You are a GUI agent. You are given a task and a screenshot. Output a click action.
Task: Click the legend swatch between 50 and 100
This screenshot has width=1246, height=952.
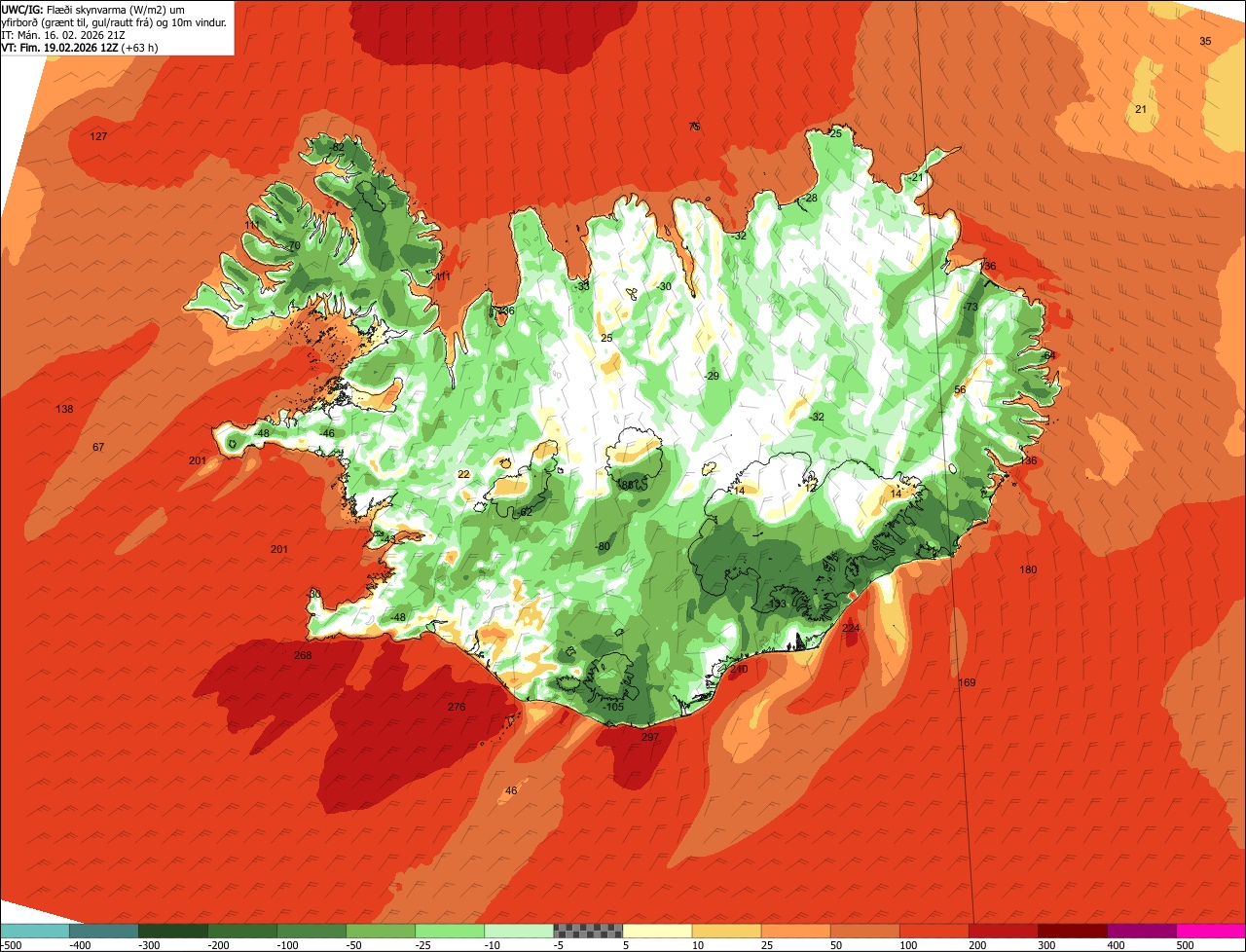pyautogui.click(x=864, y=931)
